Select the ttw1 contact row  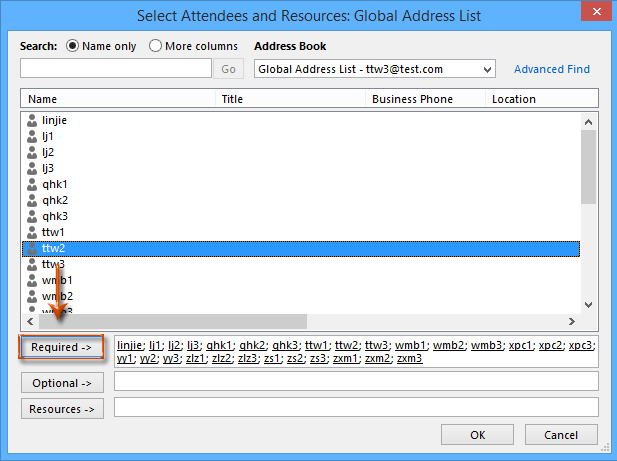[x=301, y=232]
